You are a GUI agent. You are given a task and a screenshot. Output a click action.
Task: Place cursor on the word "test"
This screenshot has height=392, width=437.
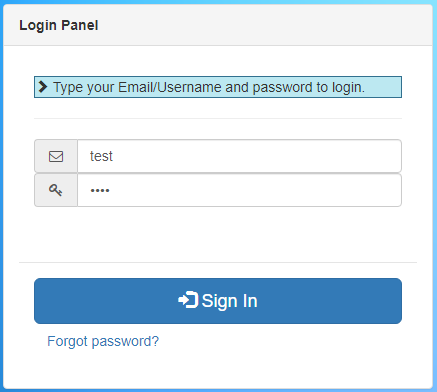tap(101, 156)
